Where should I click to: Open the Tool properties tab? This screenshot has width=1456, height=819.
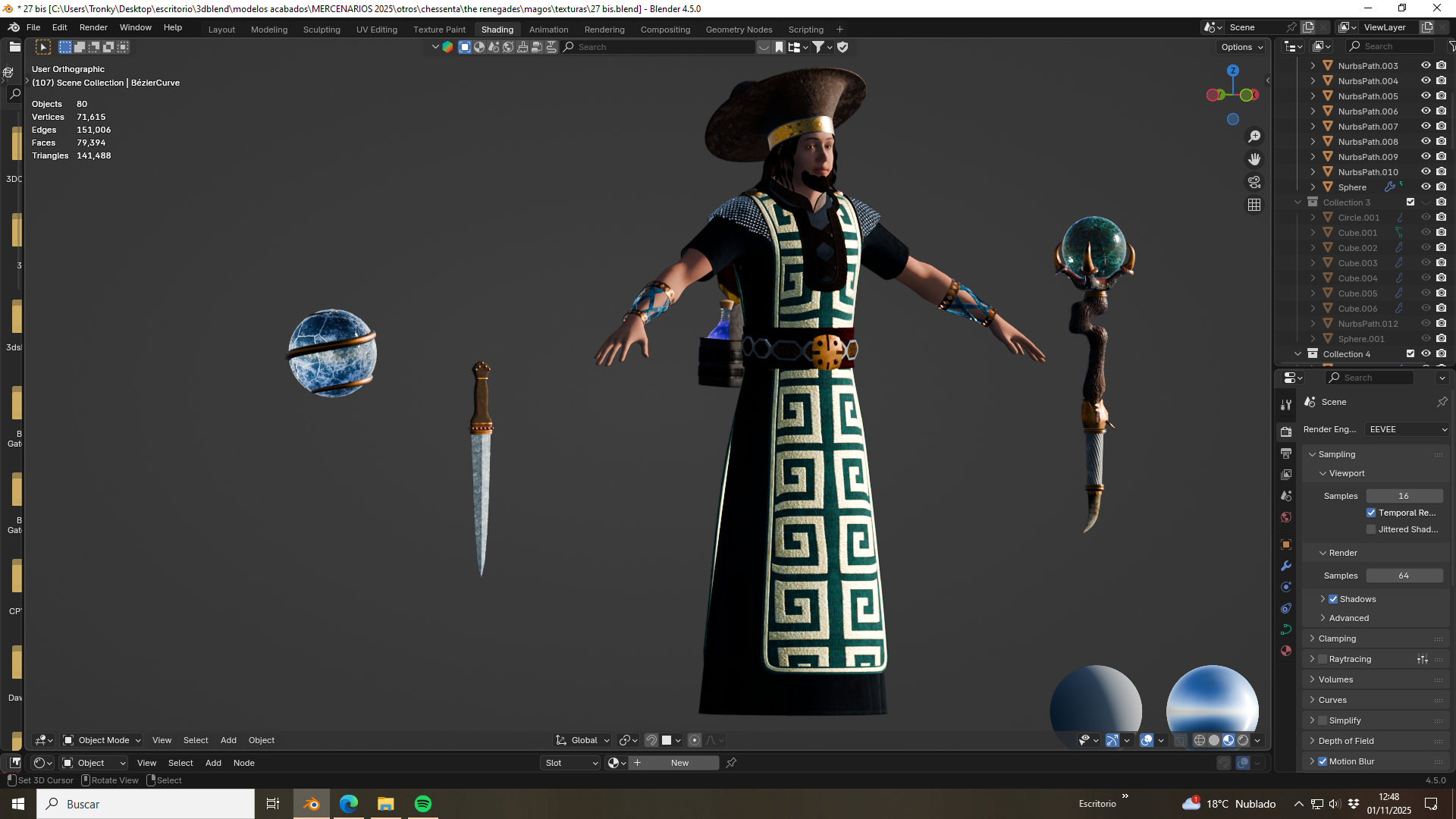[x=1286, y=405]
